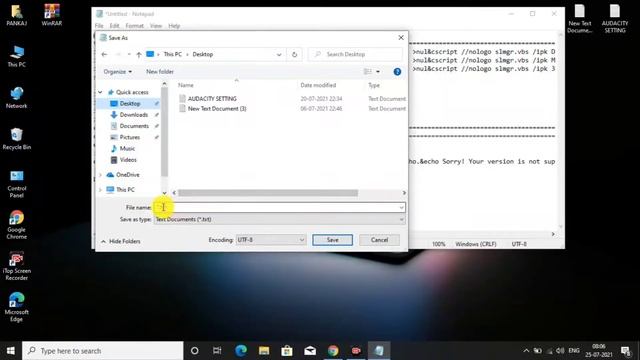This screenshot has height=360, width=640.
Task: Expand the This PC tree node
Action: coord(100,190)
